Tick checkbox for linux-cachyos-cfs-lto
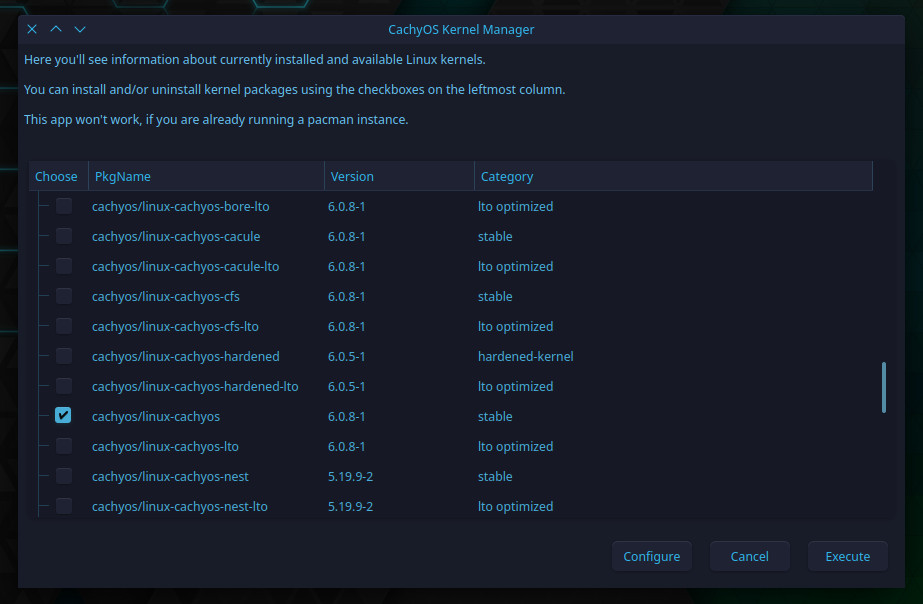Image resolution: width=923 pixels, height=604 pixels. (x=64, y=326)
